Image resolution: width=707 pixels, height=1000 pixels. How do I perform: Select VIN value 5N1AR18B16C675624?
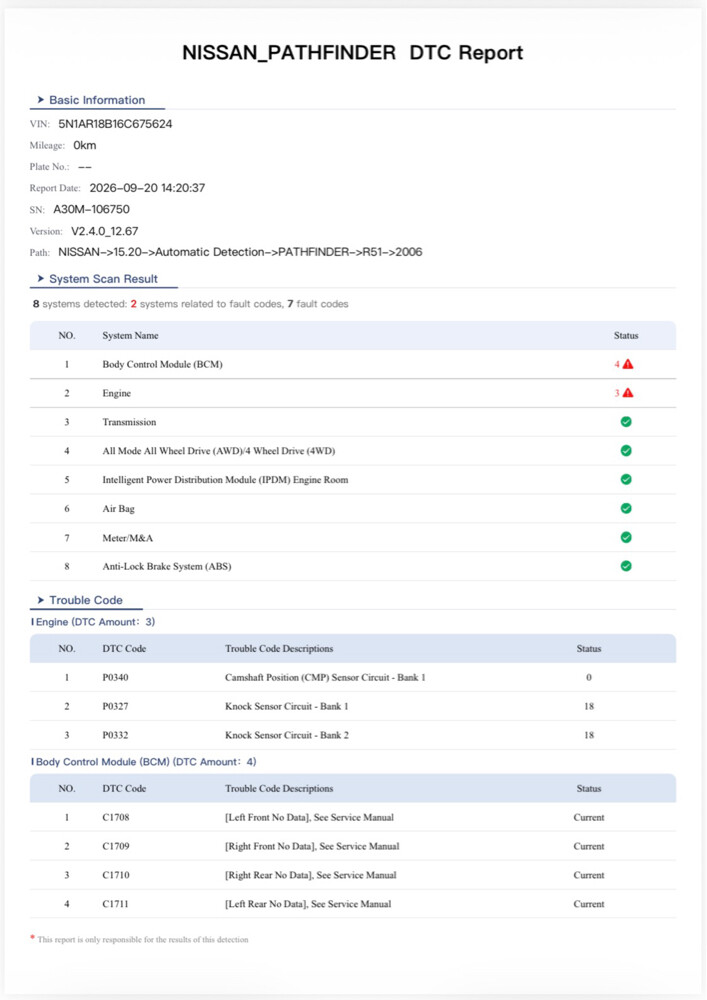(115, 124)
